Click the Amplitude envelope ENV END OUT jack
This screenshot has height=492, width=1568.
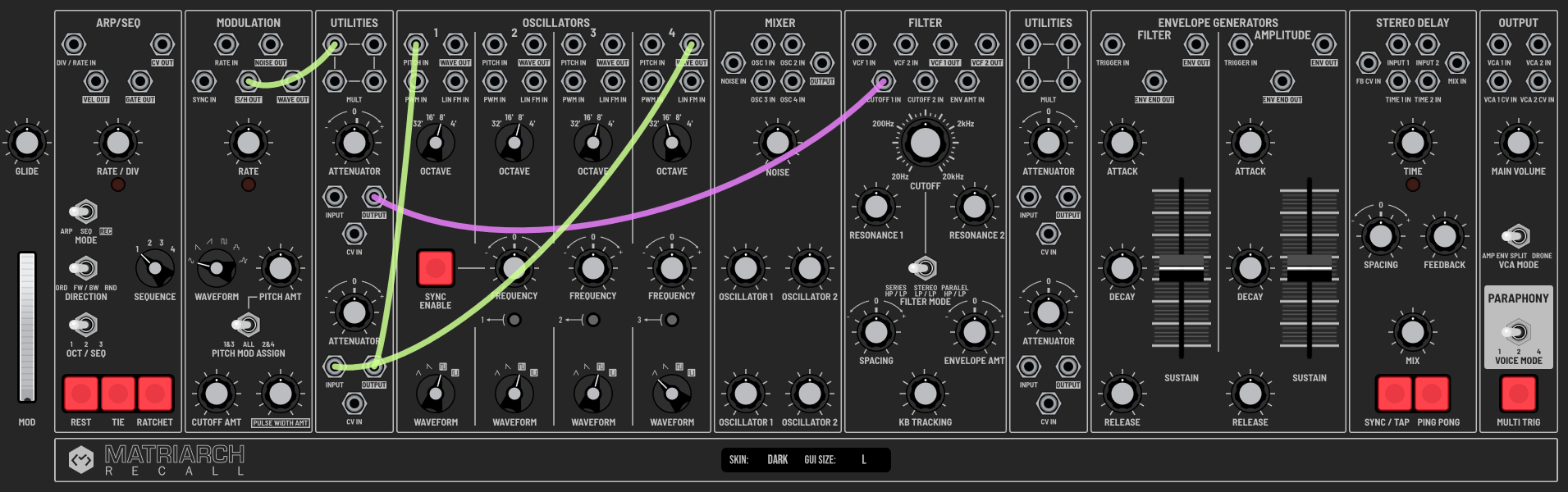point(1282,81)
